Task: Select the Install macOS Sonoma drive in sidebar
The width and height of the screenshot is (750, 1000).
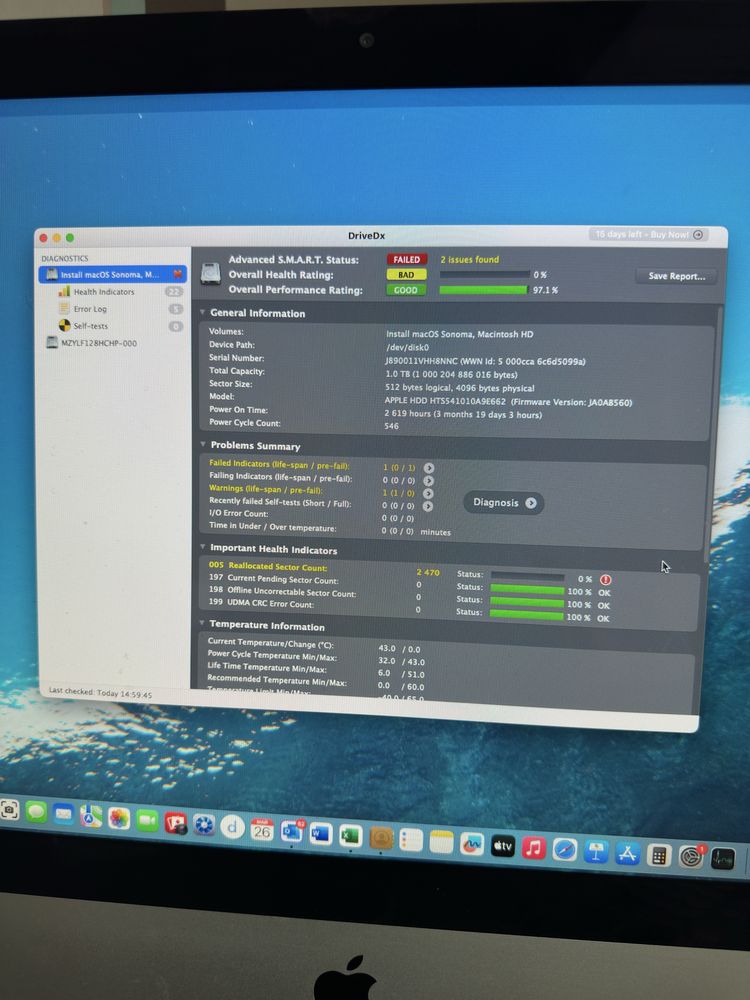Action: point(113,274)
